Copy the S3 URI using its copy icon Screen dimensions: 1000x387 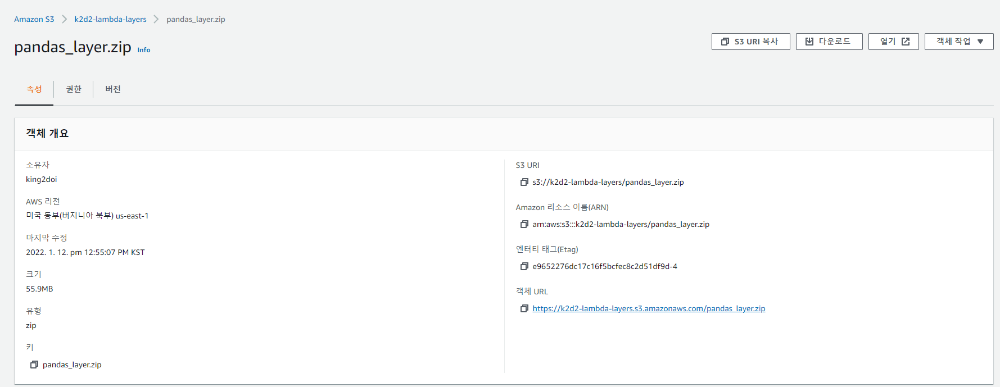[x=524, y=182]
